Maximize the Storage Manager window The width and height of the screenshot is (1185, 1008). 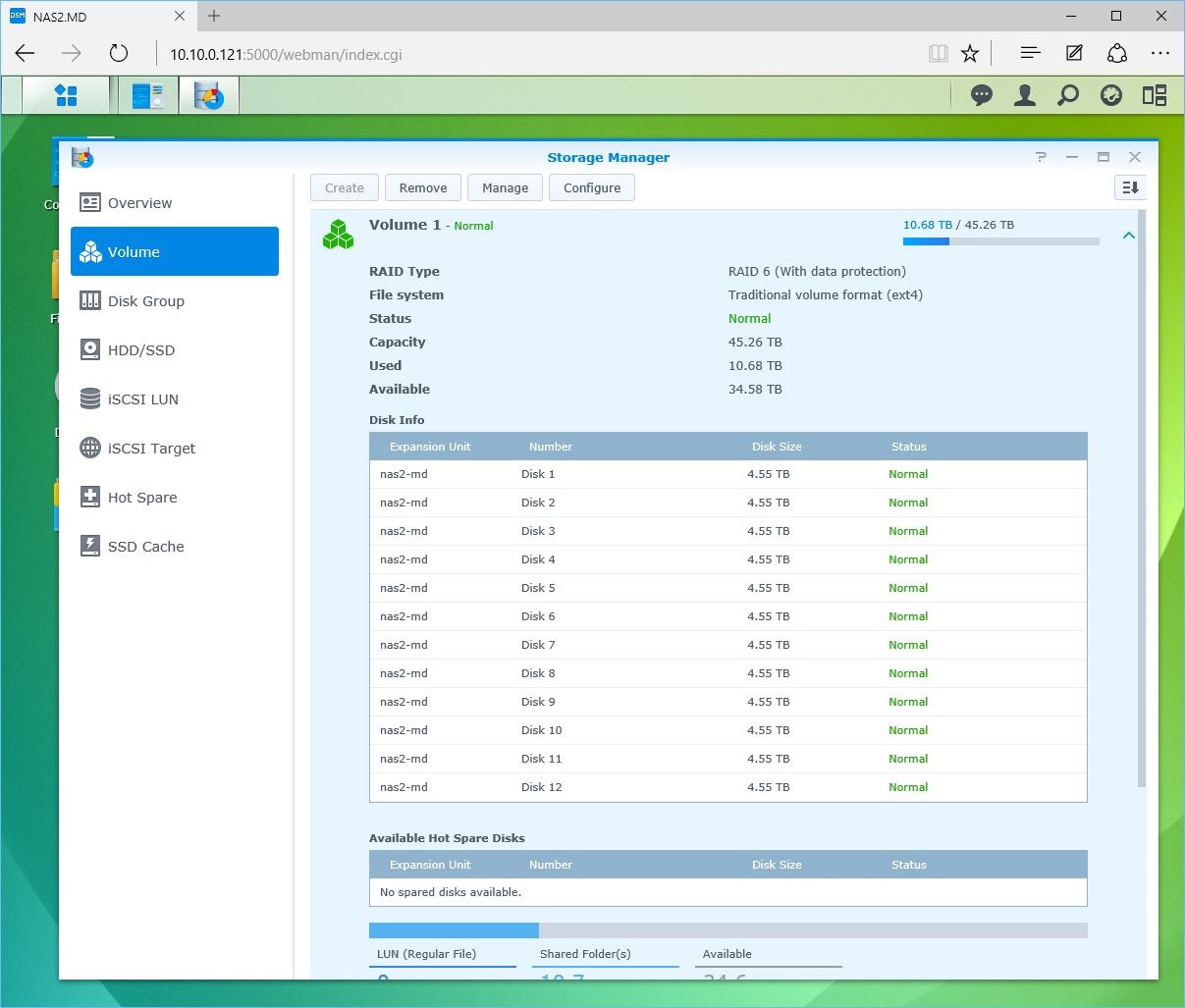(1104, 157)
